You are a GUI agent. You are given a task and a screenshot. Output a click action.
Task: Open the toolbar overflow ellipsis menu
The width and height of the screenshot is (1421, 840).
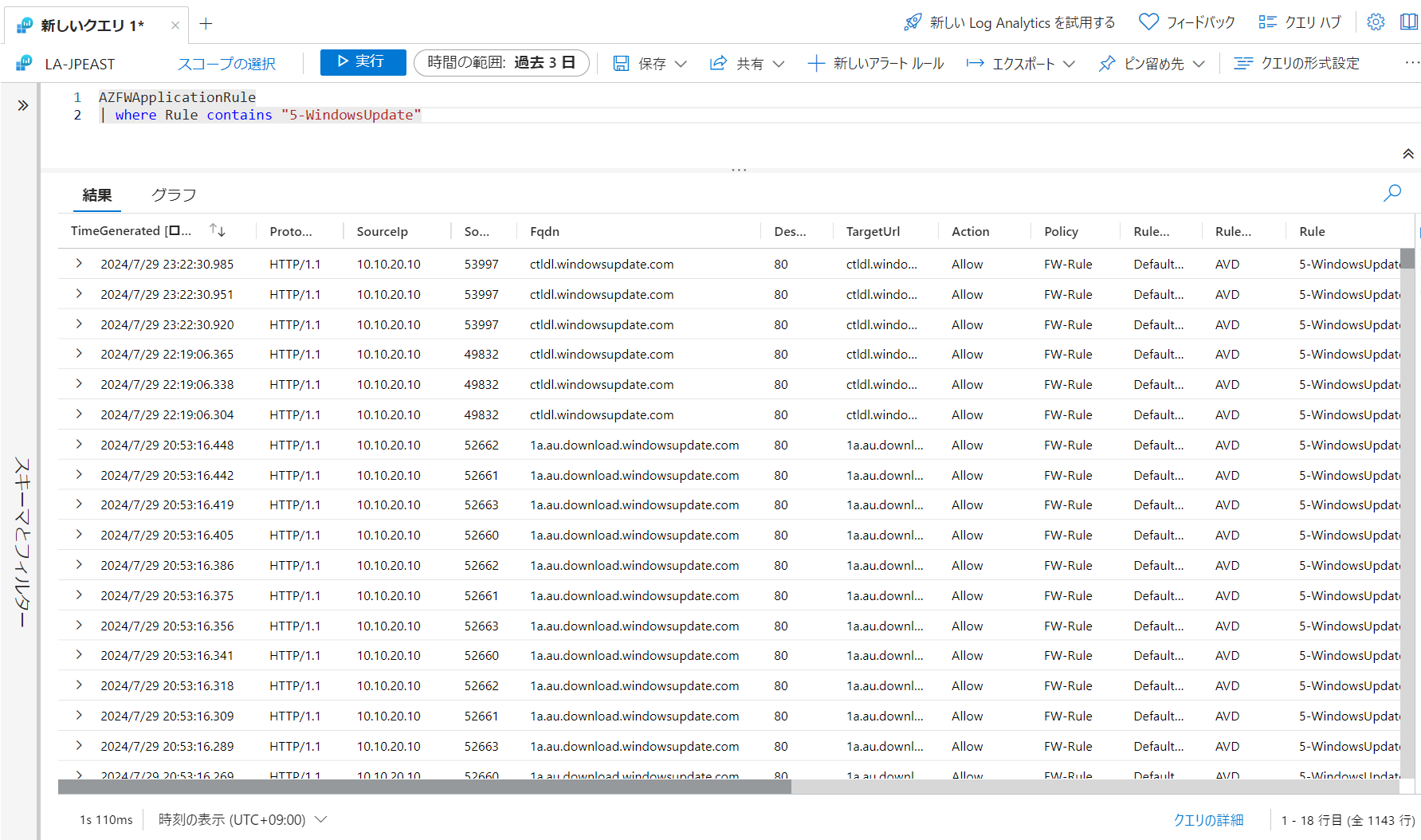point(1411,63)
